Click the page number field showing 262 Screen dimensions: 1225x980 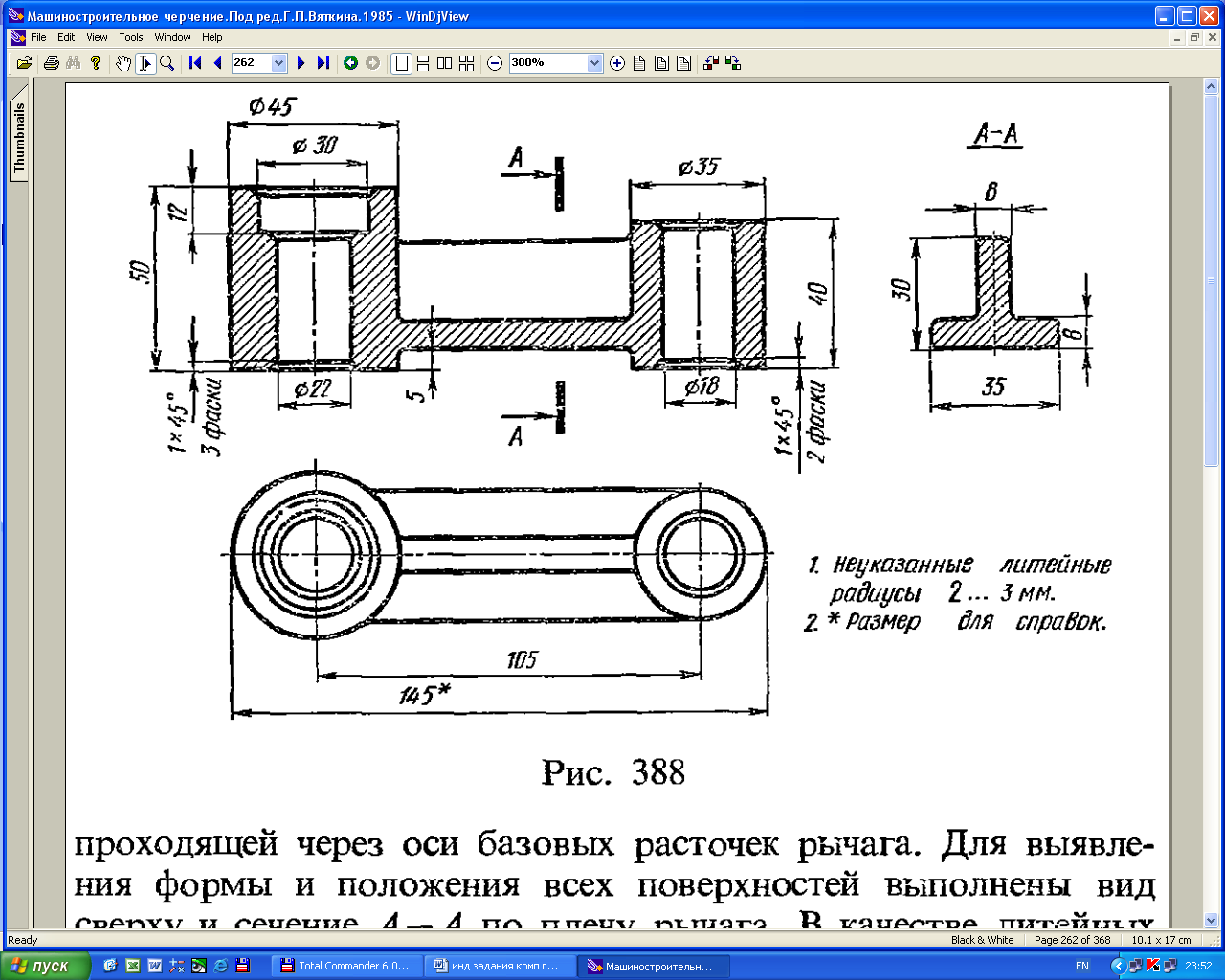click(252, 63)
